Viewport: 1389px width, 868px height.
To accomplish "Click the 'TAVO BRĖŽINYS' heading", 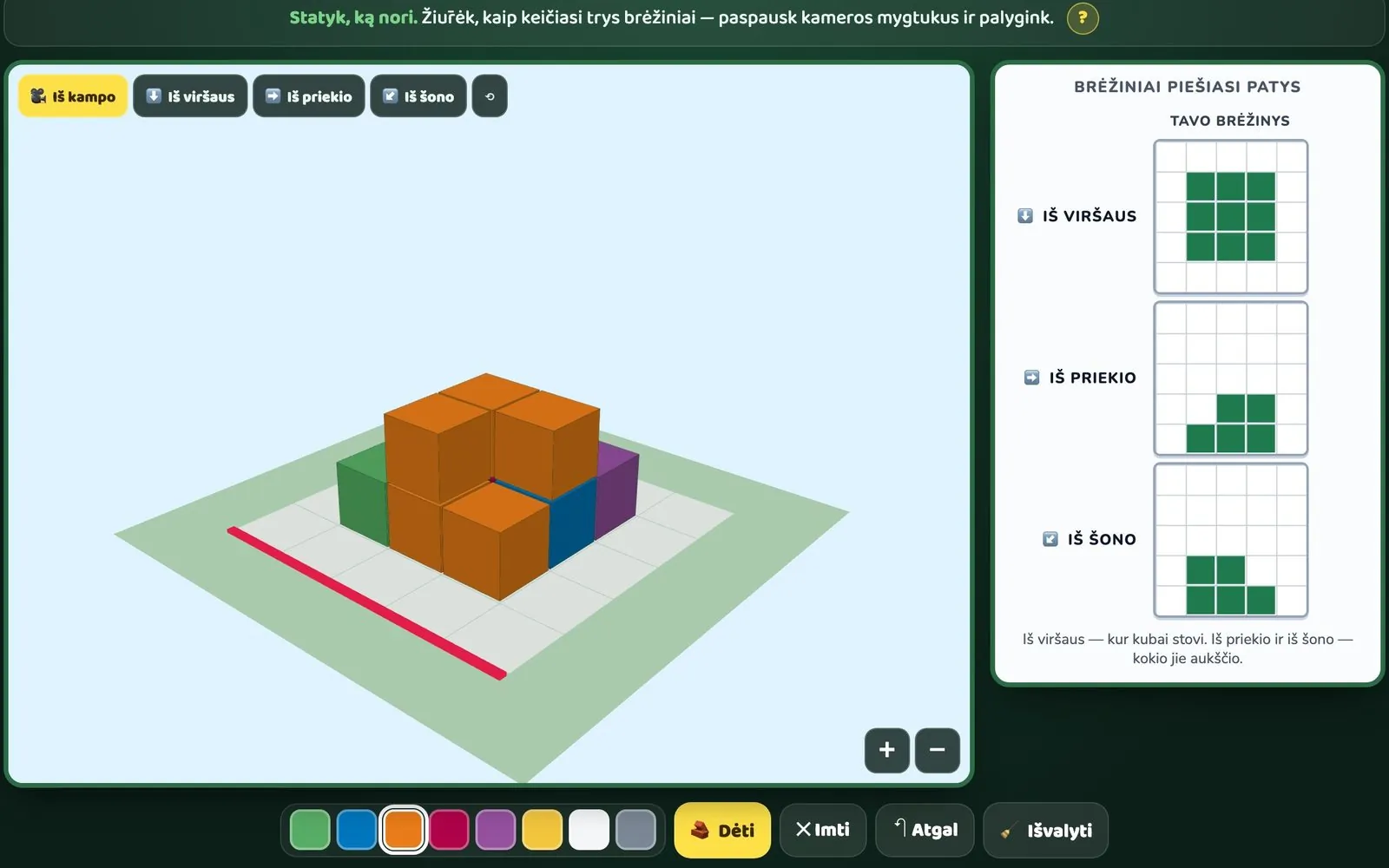I will pyautogui.click(x=1230, y=121).
